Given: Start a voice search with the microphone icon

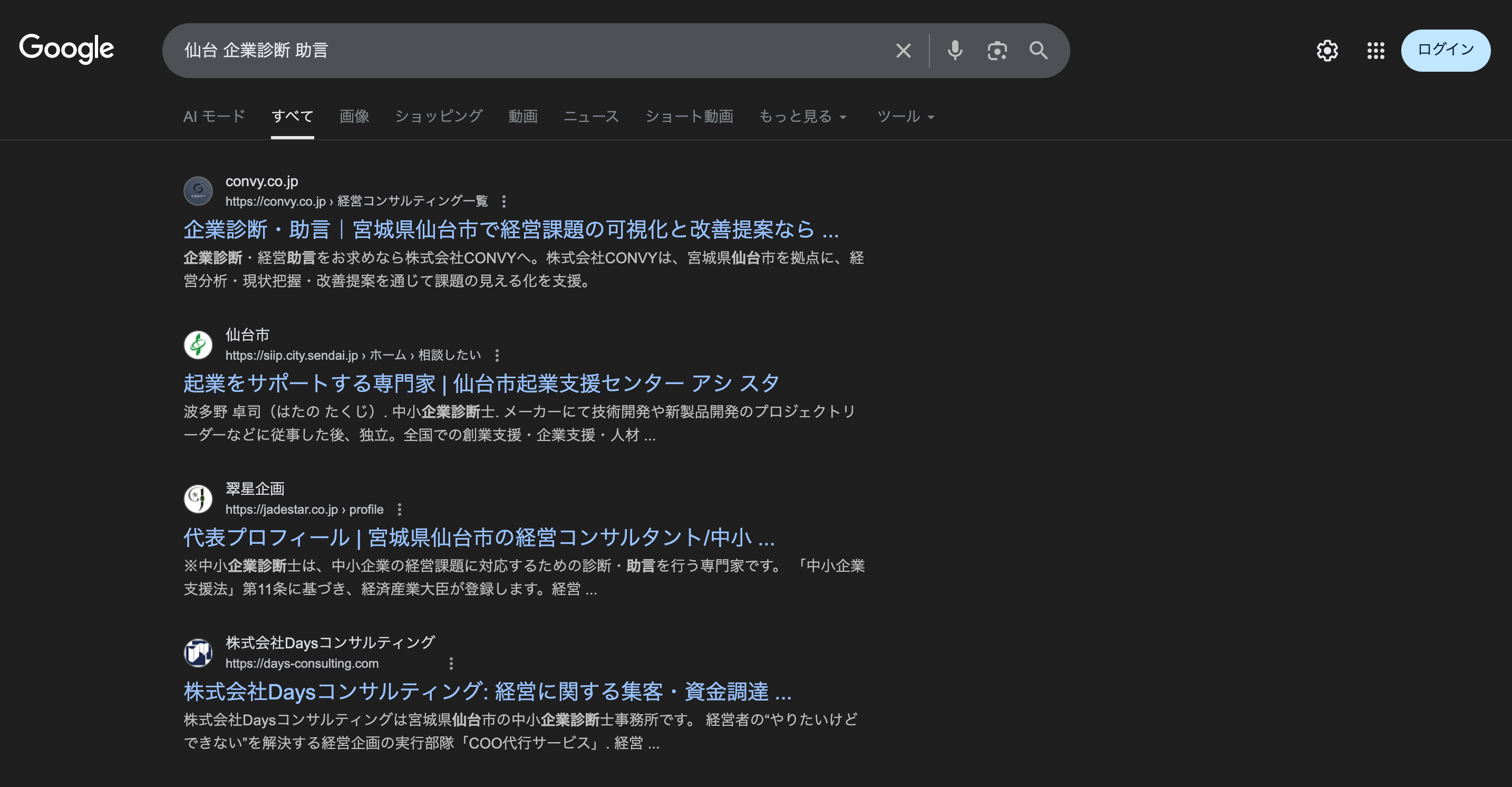Looking at the screenshot, I should [955, 51].
